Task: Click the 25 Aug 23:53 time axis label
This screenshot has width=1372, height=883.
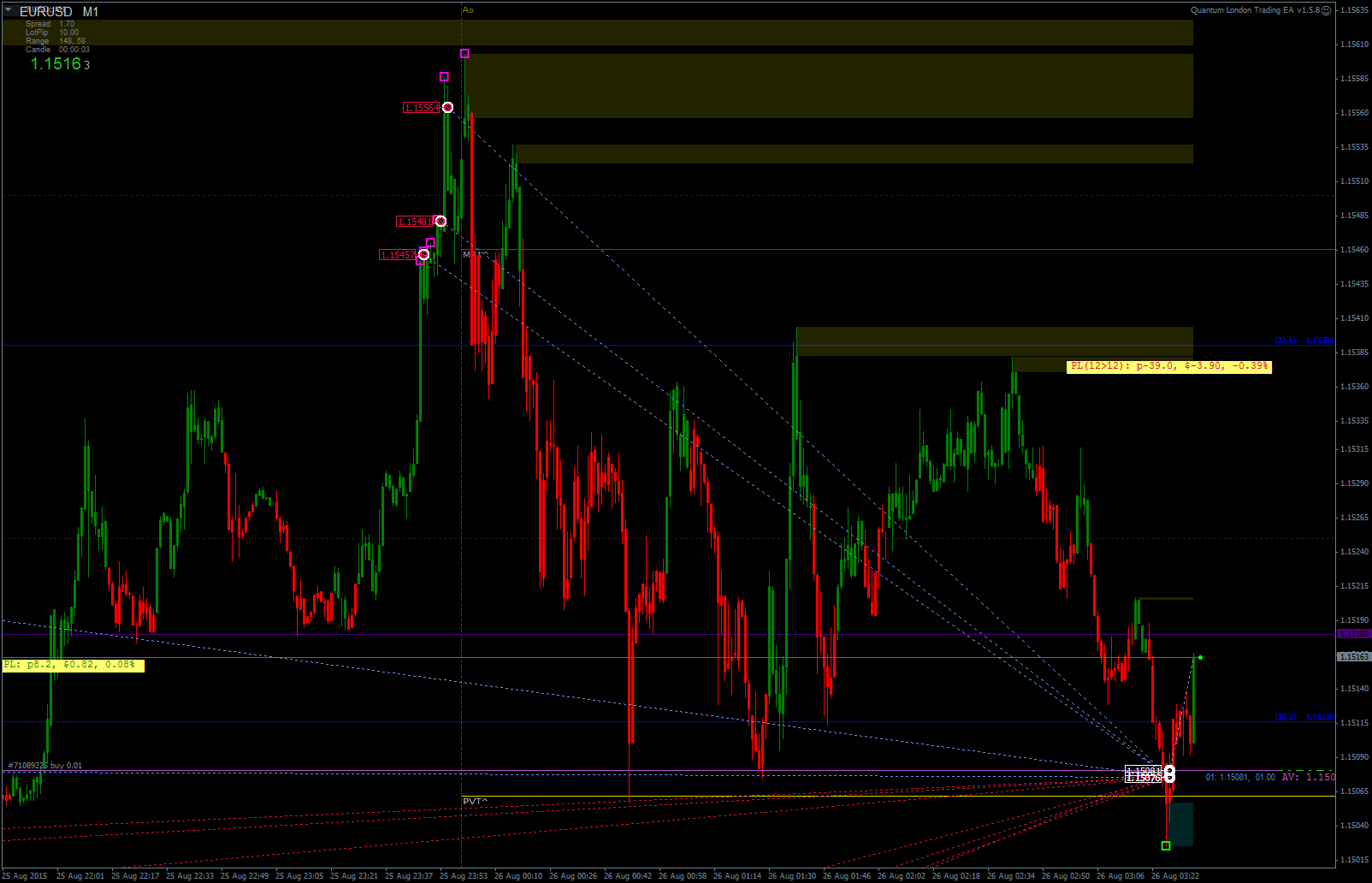Action: tap(464, 876)
